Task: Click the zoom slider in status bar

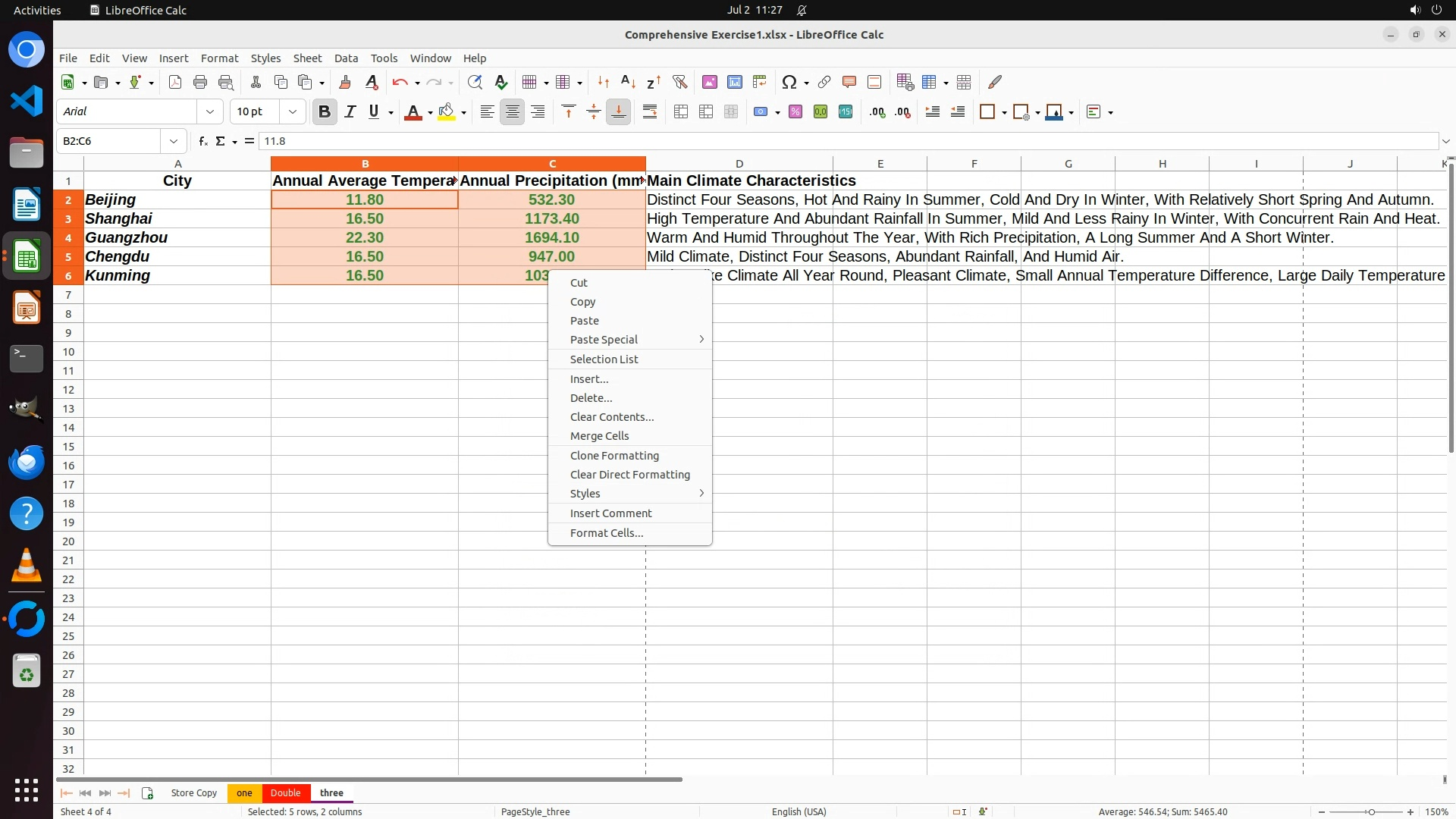Action: coord(1371,811)
